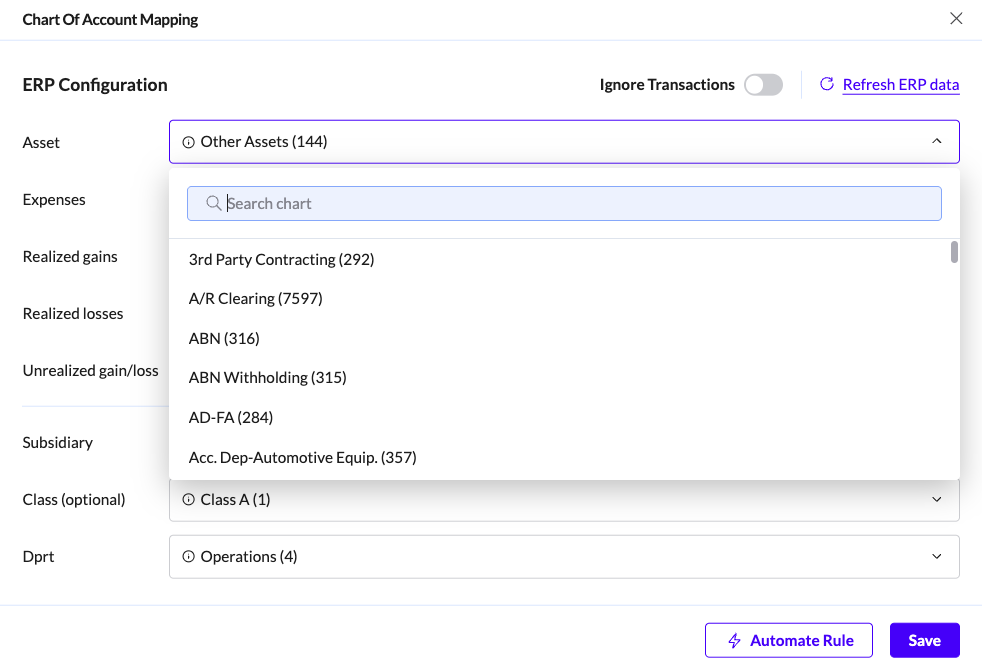Open the Refresh ERP data link
The width and height of the screenshot is (982, 669).
coord(900,84)
